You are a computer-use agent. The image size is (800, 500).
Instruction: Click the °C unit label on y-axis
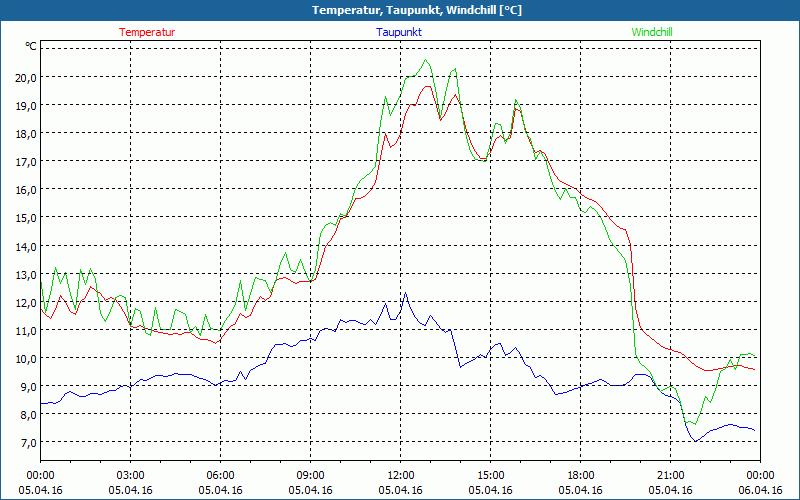coord(31,46)
